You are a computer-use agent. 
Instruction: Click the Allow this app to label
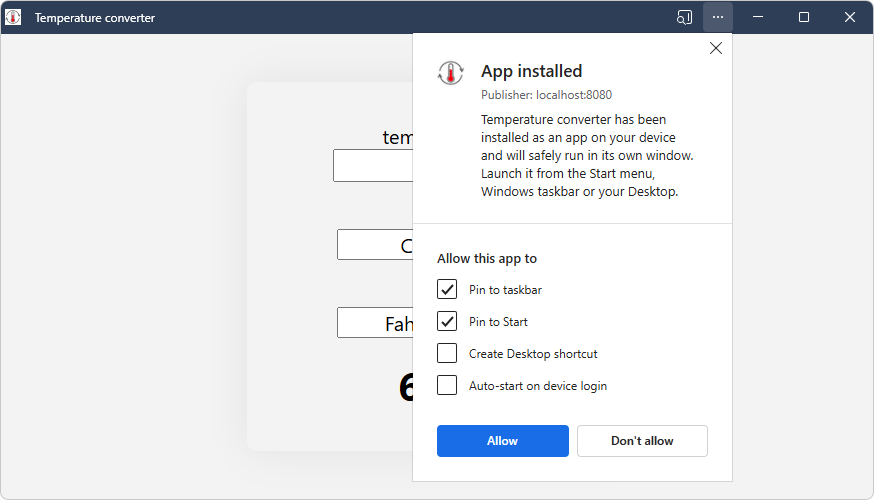pos(487,259)
